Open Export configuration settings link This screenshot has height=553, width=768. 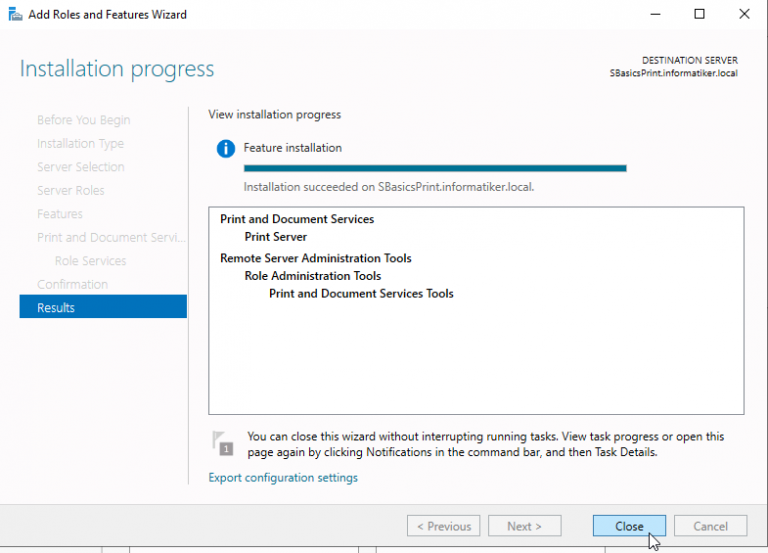coord(283,478)
